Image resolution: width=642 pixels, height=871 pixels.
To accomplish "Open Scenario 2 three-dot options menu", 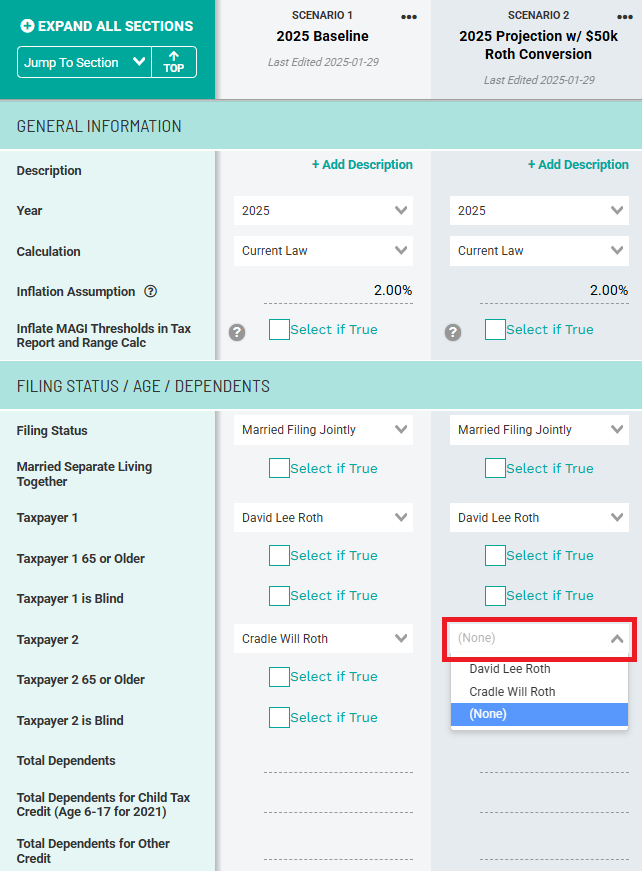I will tap(625, 16).
